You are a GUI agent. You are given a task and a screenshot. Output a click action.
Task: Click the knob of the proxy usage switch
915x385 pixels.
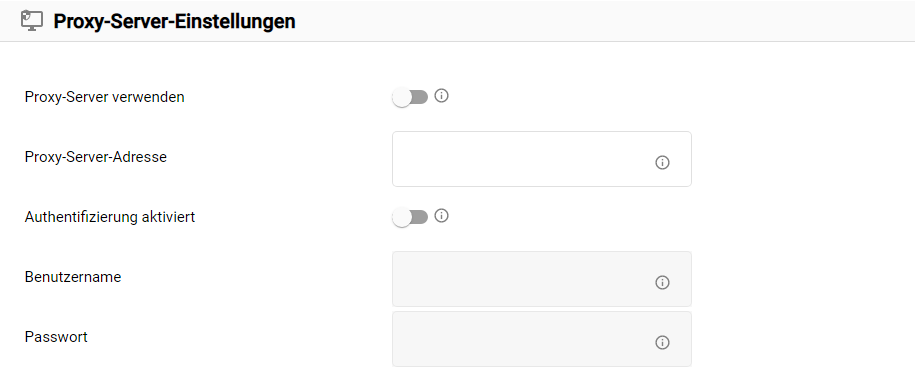click(x=401, y=97)
